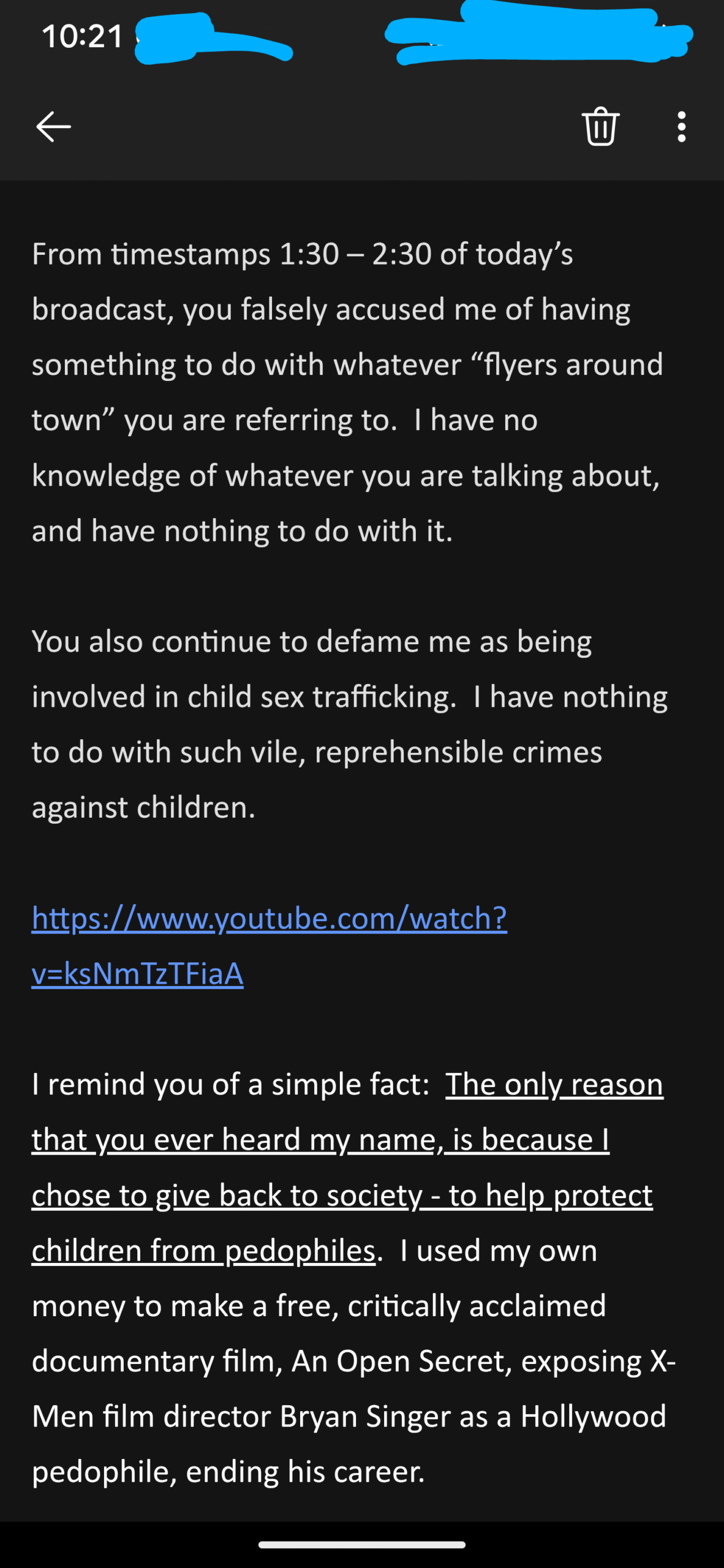This screenshot has height=1568, width=724.
Task: Go back using the left arrow icon
Action: pos(53,127)
